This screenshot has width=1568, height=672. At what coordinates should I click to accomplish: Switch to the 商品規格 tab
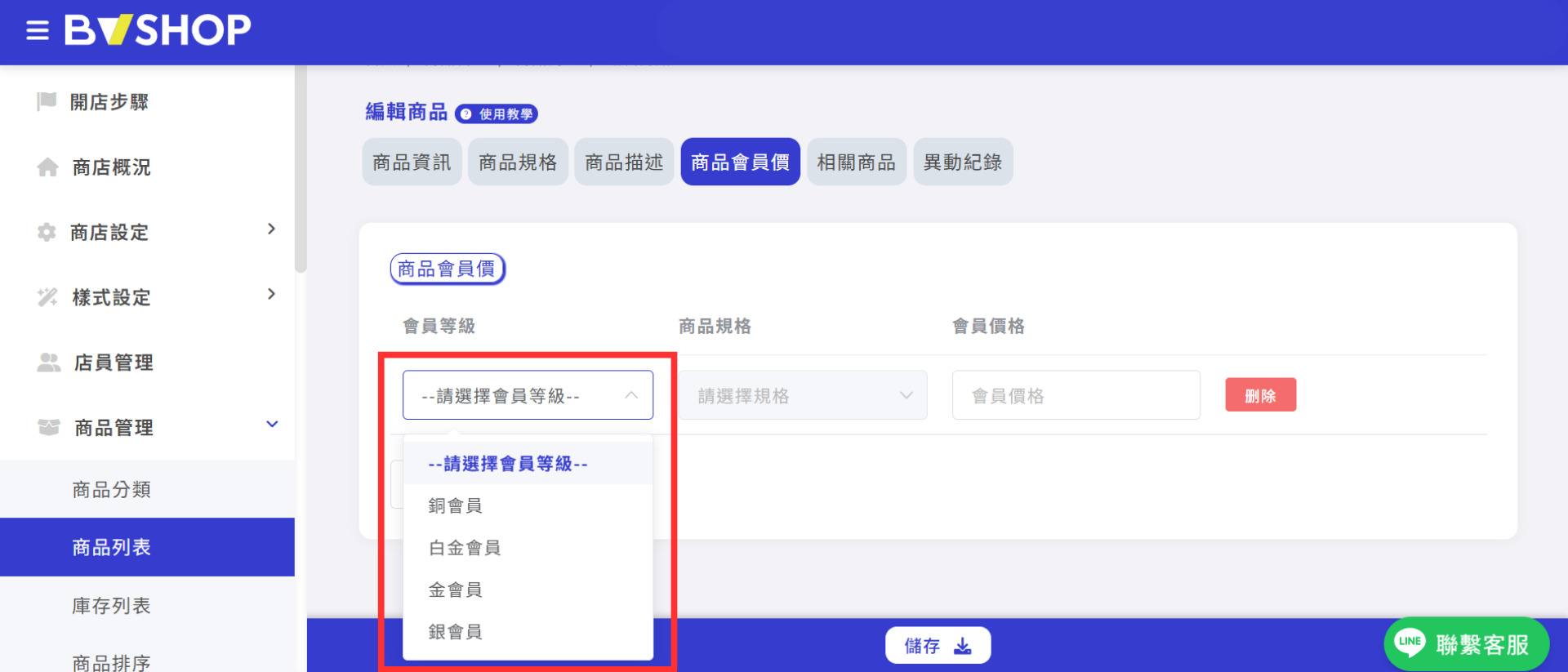pos(518,162)
